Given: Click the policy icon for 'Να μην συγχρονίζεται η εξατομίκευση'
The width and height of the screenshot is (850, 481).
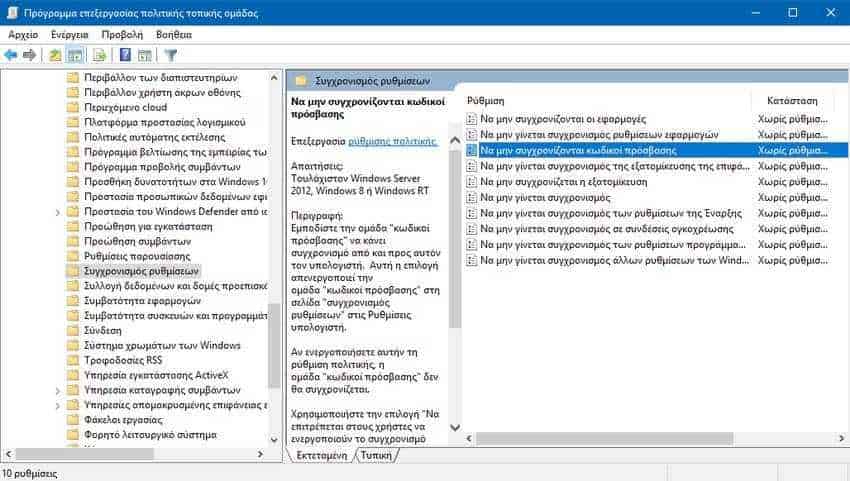Looking at the screenshot, I should click(x=472, y=182).
